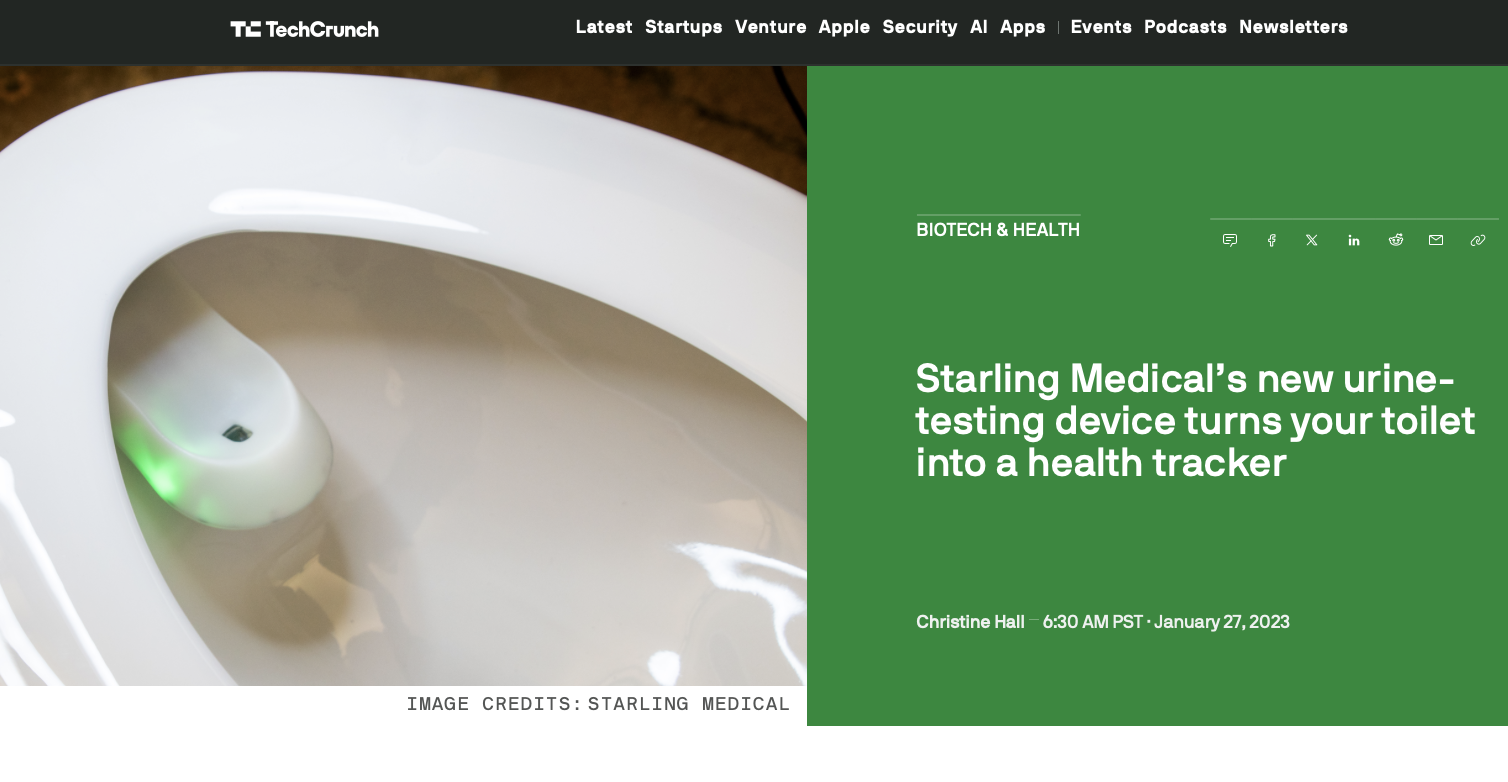This screenshot has height=782, width=1508.
Task: Copy article link icon
Action: [x=1478, y=240]
